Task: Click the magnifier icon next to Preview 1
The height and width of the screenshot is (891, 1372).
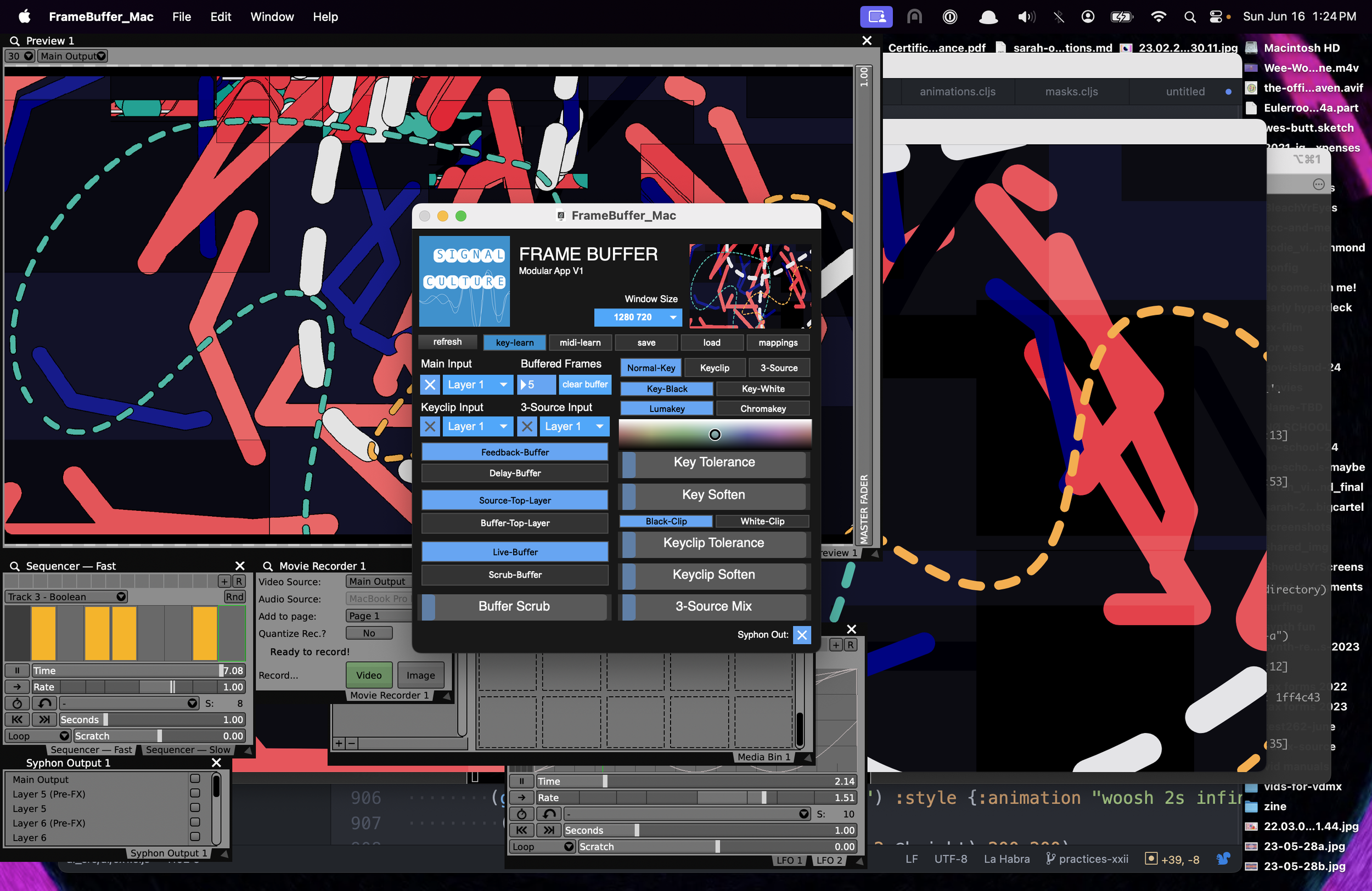Action: 14,41
